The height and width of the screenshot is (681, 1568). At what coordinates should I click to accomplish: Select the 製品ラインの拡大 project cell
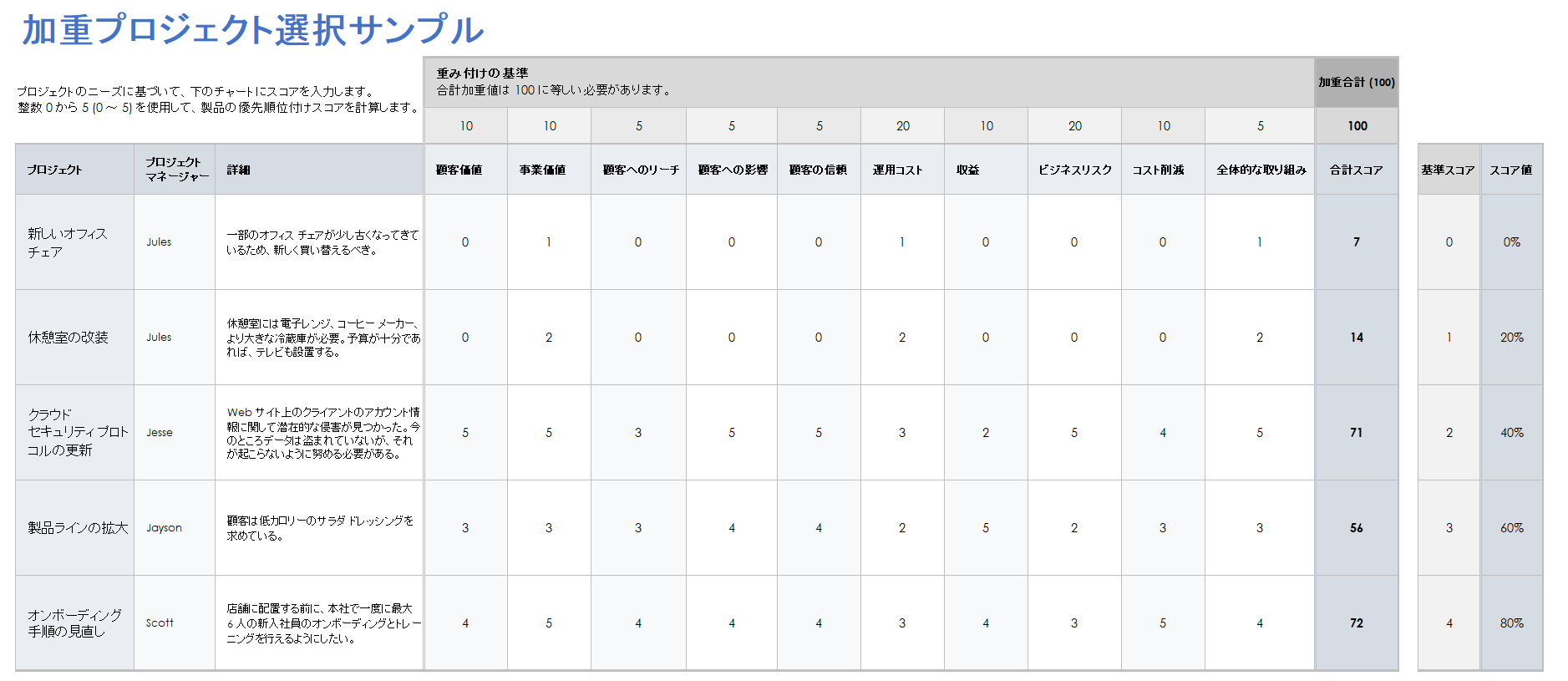74,528
